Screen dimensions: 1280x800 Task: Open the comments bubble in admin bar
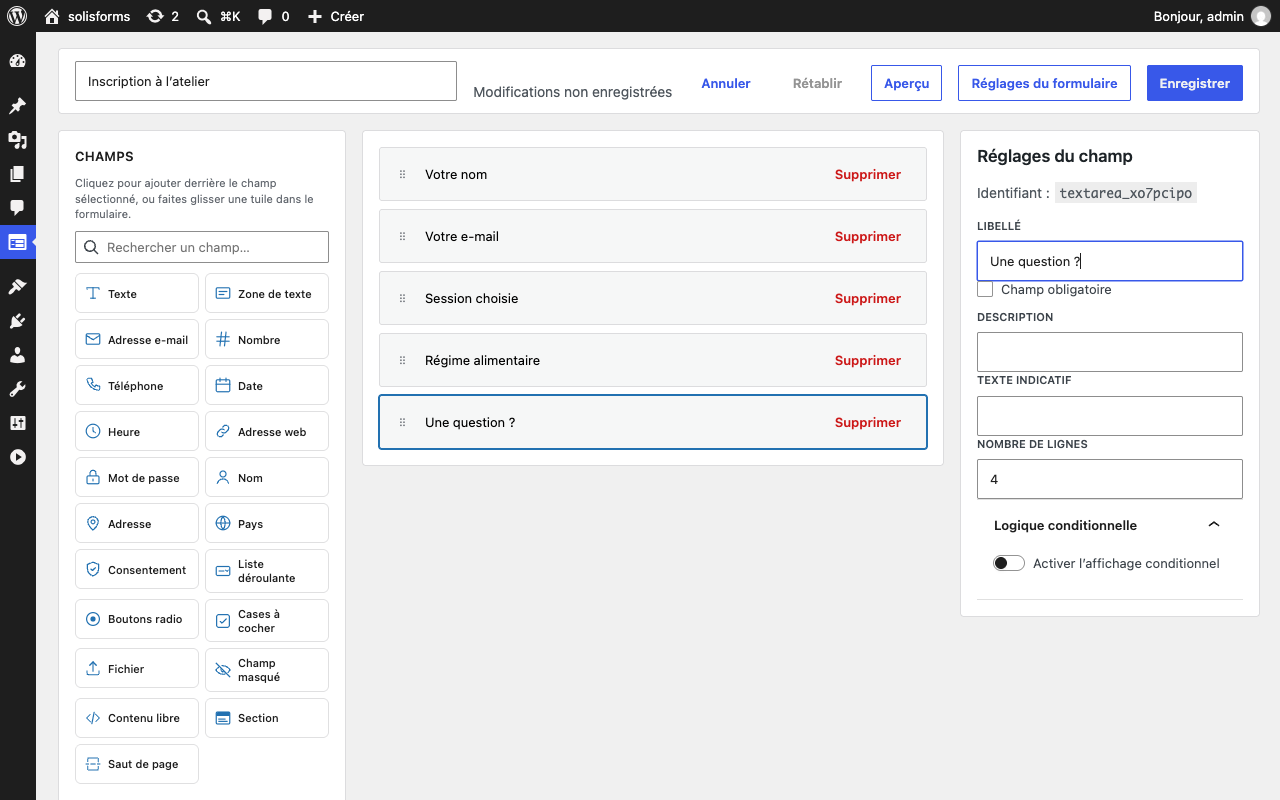tap(273, 16)
